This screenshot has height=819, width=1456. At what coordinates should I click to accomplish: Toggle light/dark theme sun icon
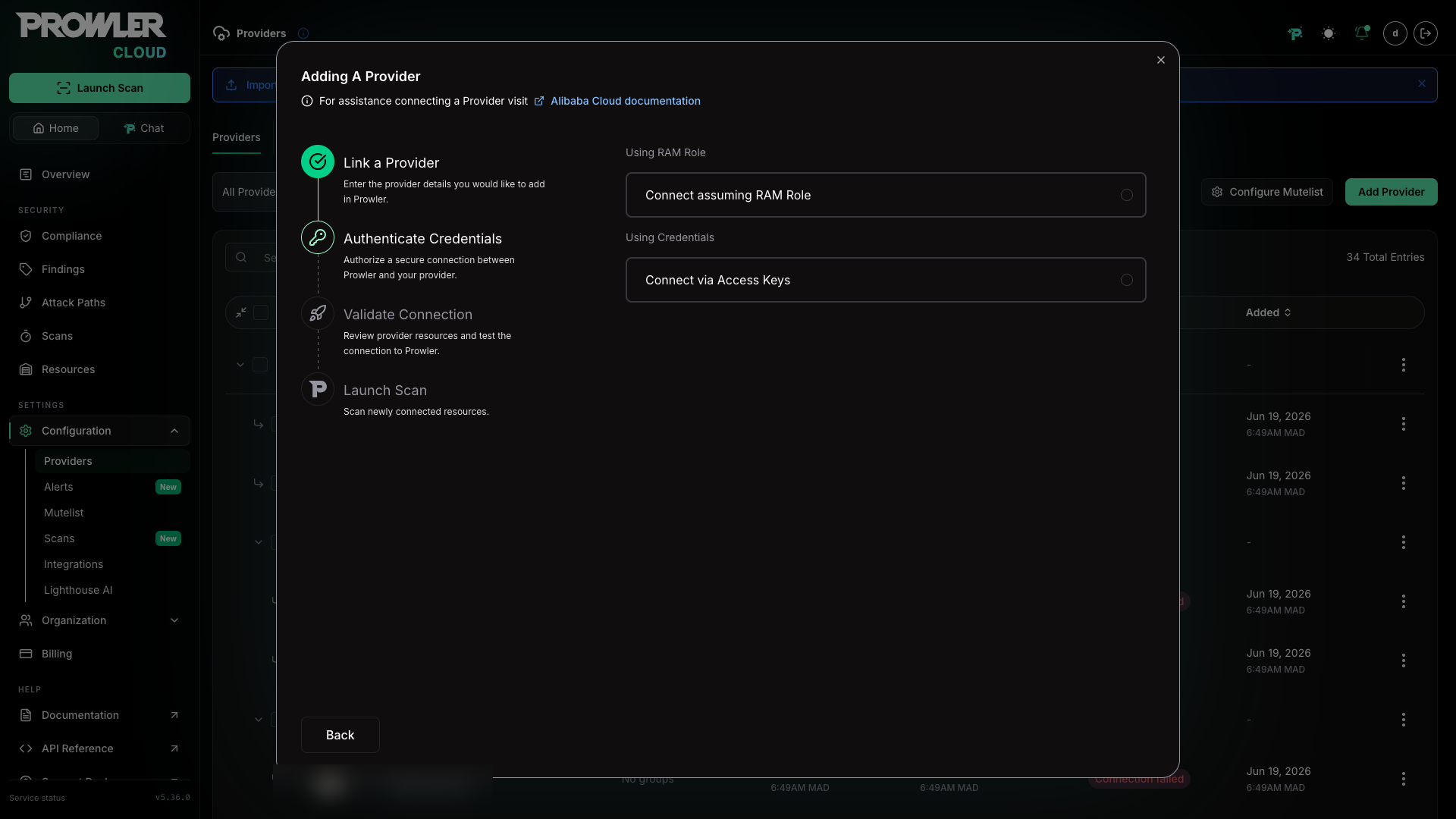tap(1329, 33)
